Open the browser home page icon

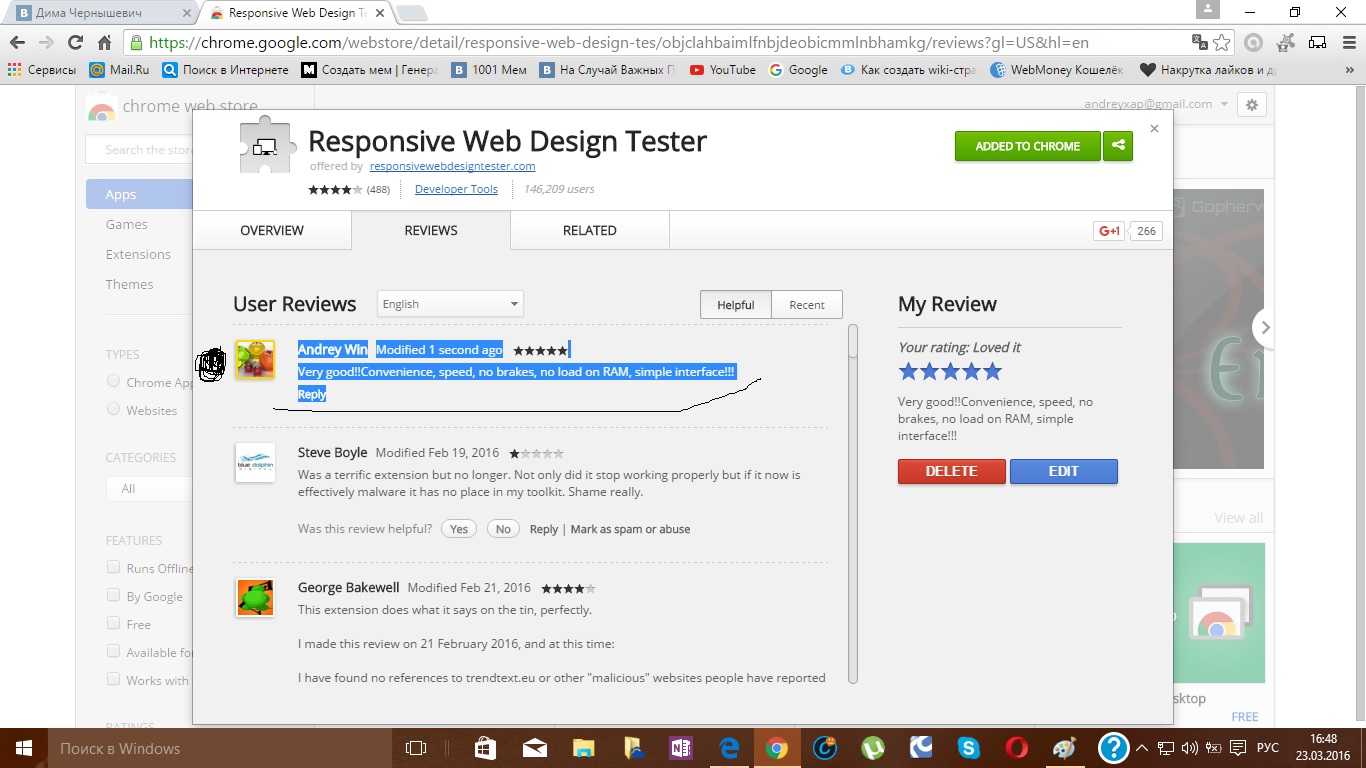[104, 43]
